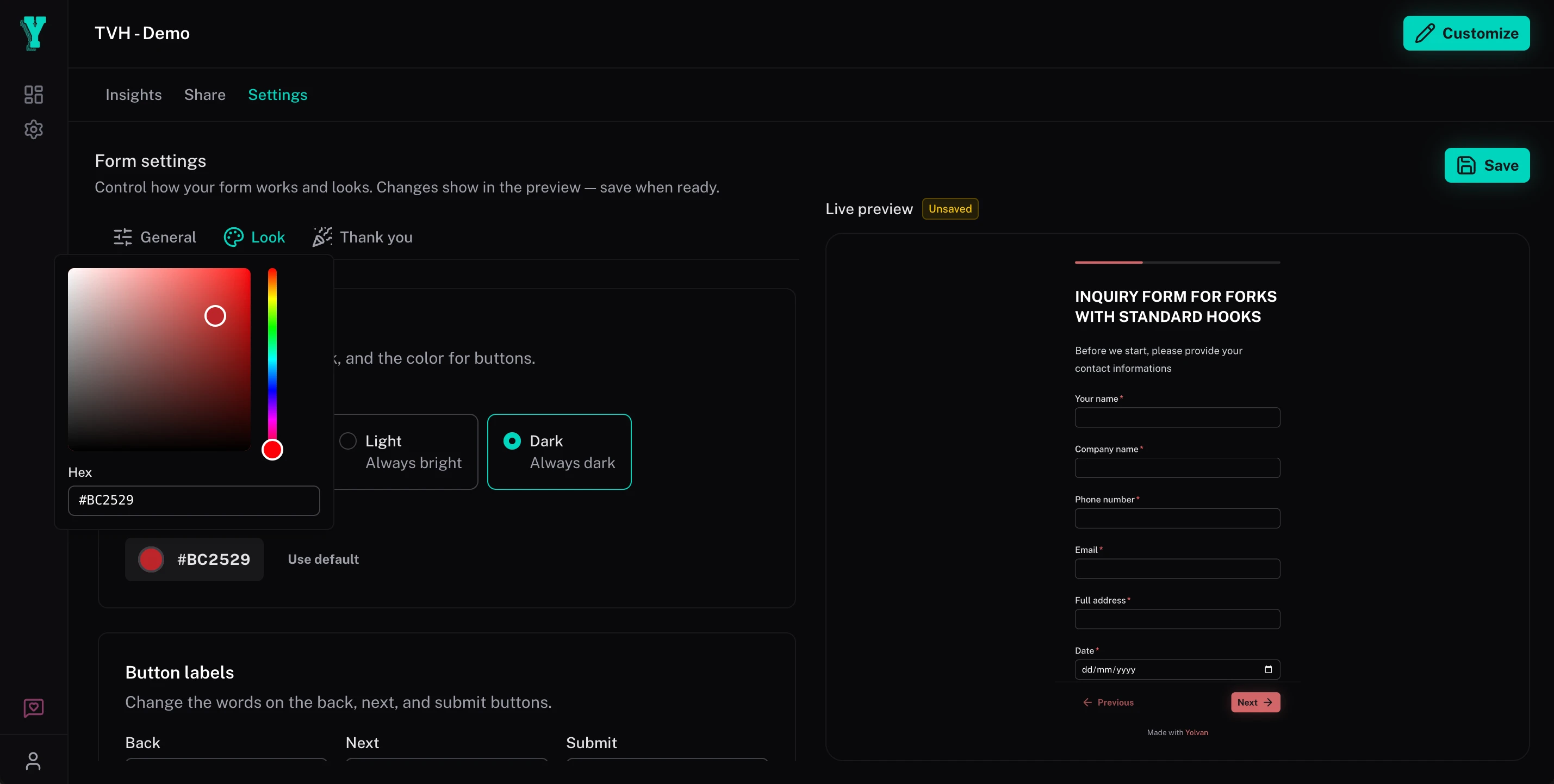Click inside the saturation color picker area
The image size is (1554, 784).
(159, 359)
